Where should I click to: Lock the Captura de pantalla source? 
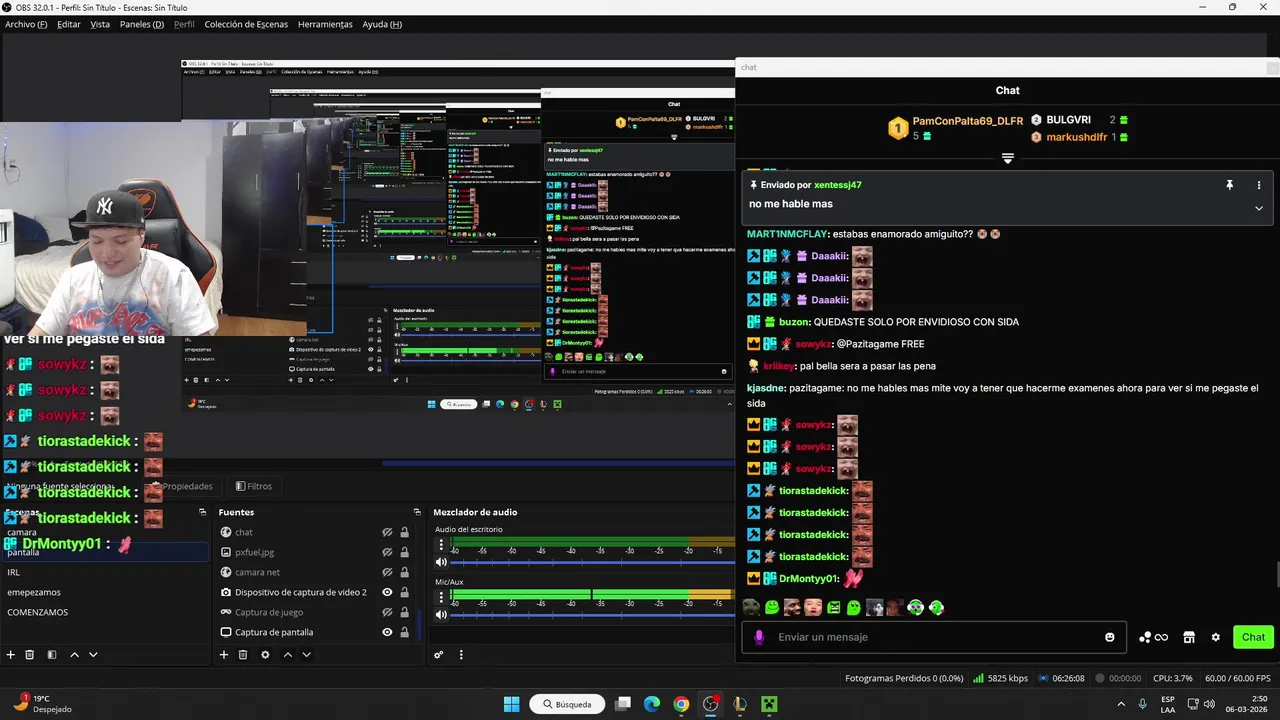[x=405, y=632]
